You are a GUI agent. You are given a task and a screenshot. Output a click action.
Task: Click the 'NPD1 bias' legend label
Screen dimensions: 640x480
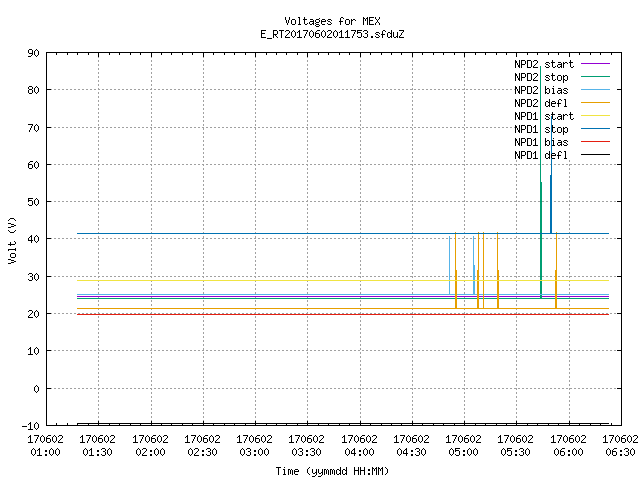[541, 142]
